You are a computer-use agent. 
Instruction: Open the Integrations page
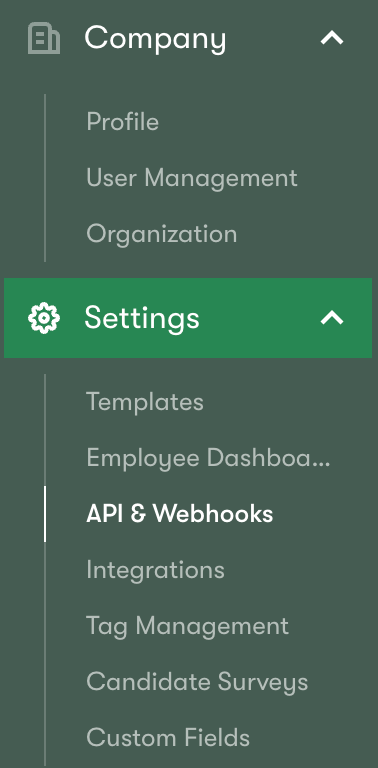(x=155, y=571)
